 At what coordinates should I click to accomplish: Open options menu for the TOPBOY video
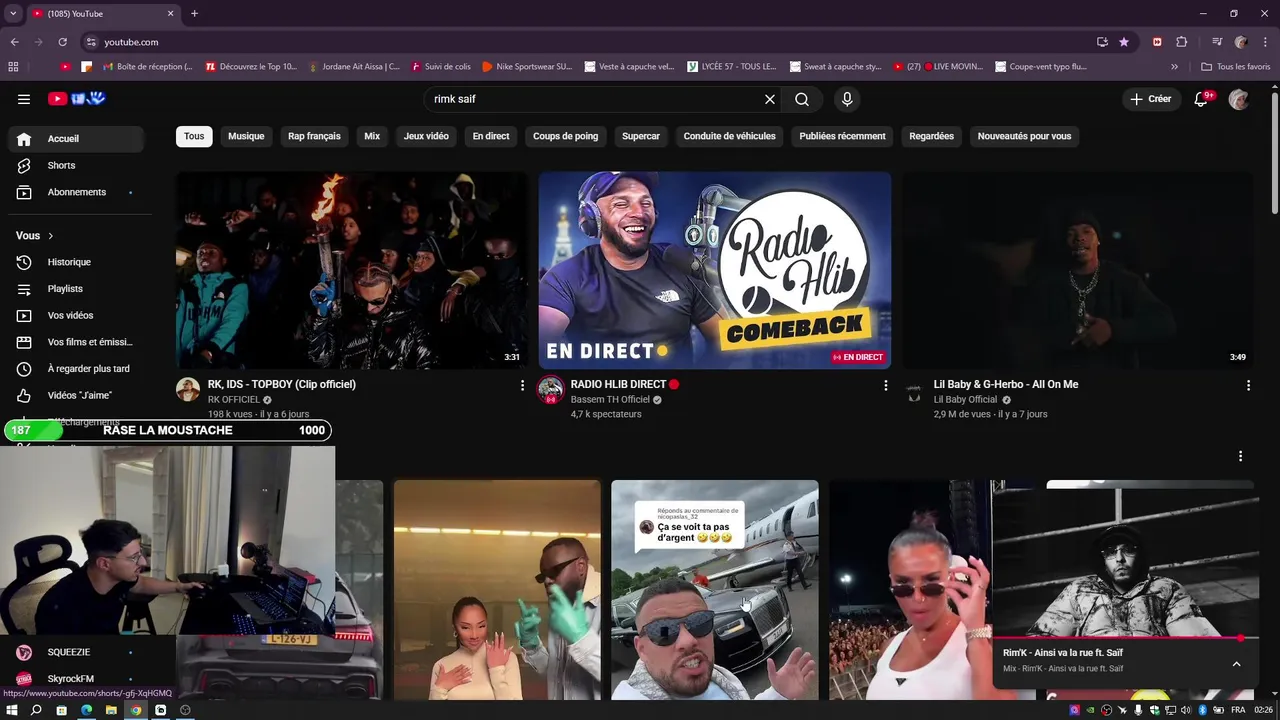[x=522, y=385]
